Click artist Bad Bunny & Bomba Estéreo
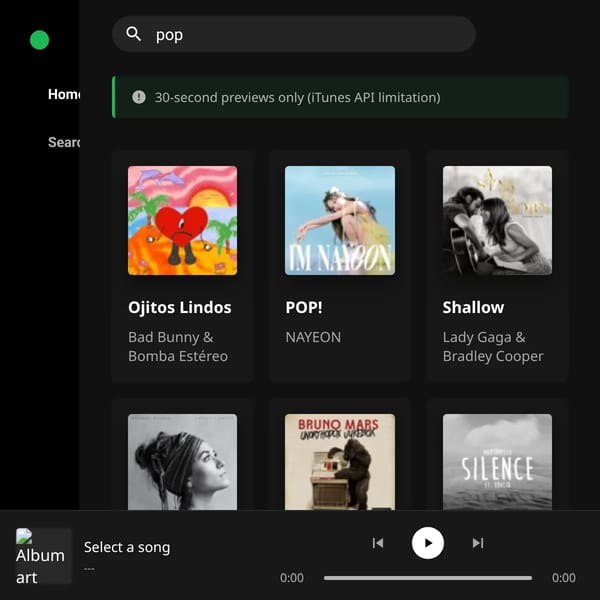This screenshot has height=600, width=600. click(x=178, y=347)
